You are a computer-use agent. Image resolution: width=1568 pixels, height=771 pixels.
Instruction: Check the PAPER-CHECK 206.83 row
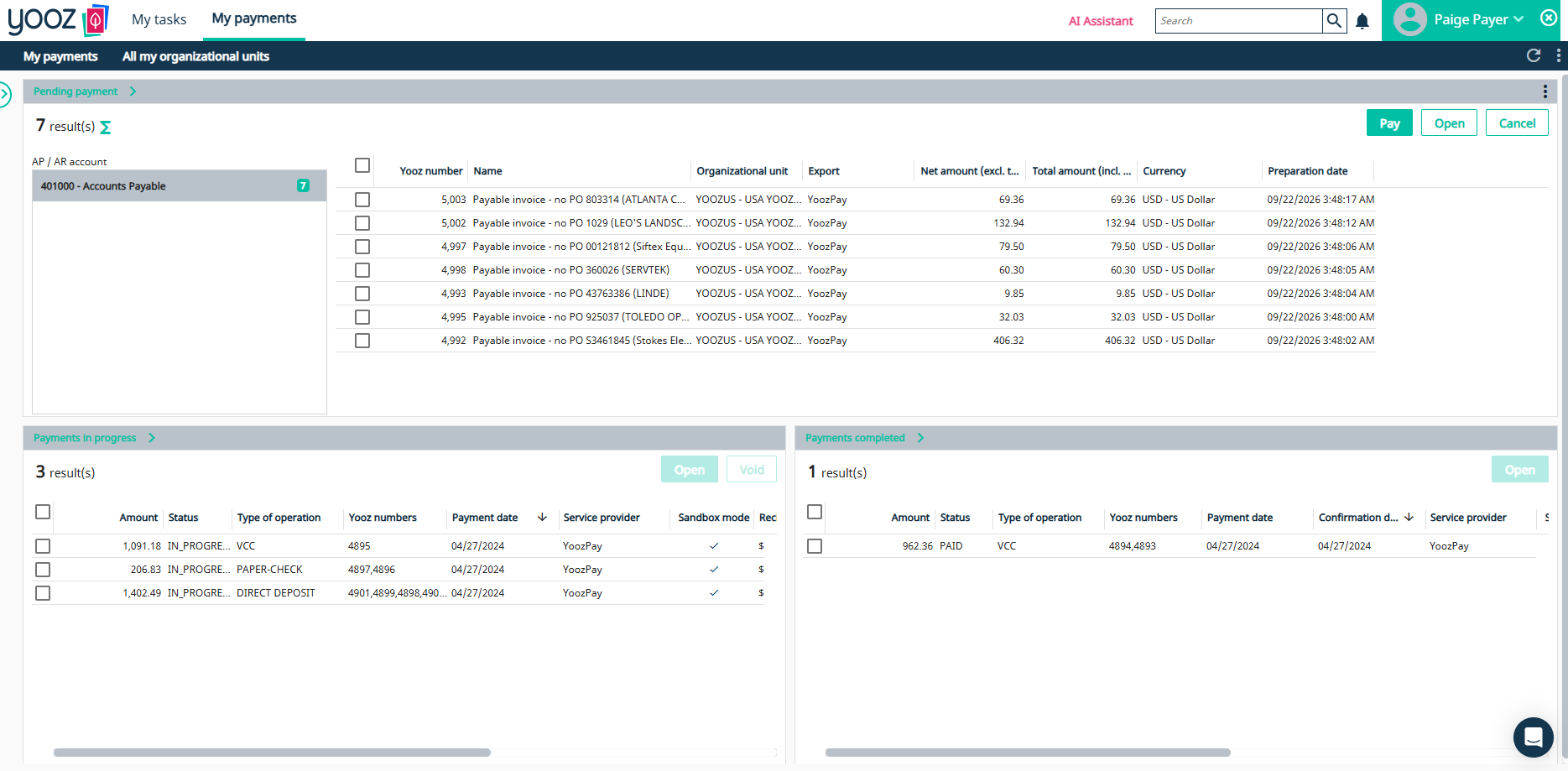pos(43,570)
